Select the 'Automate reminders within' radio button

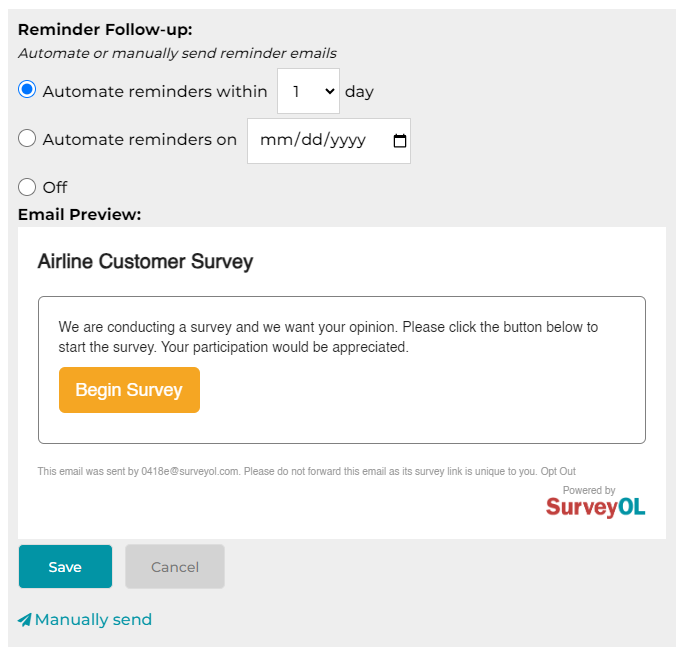point(27,90)
